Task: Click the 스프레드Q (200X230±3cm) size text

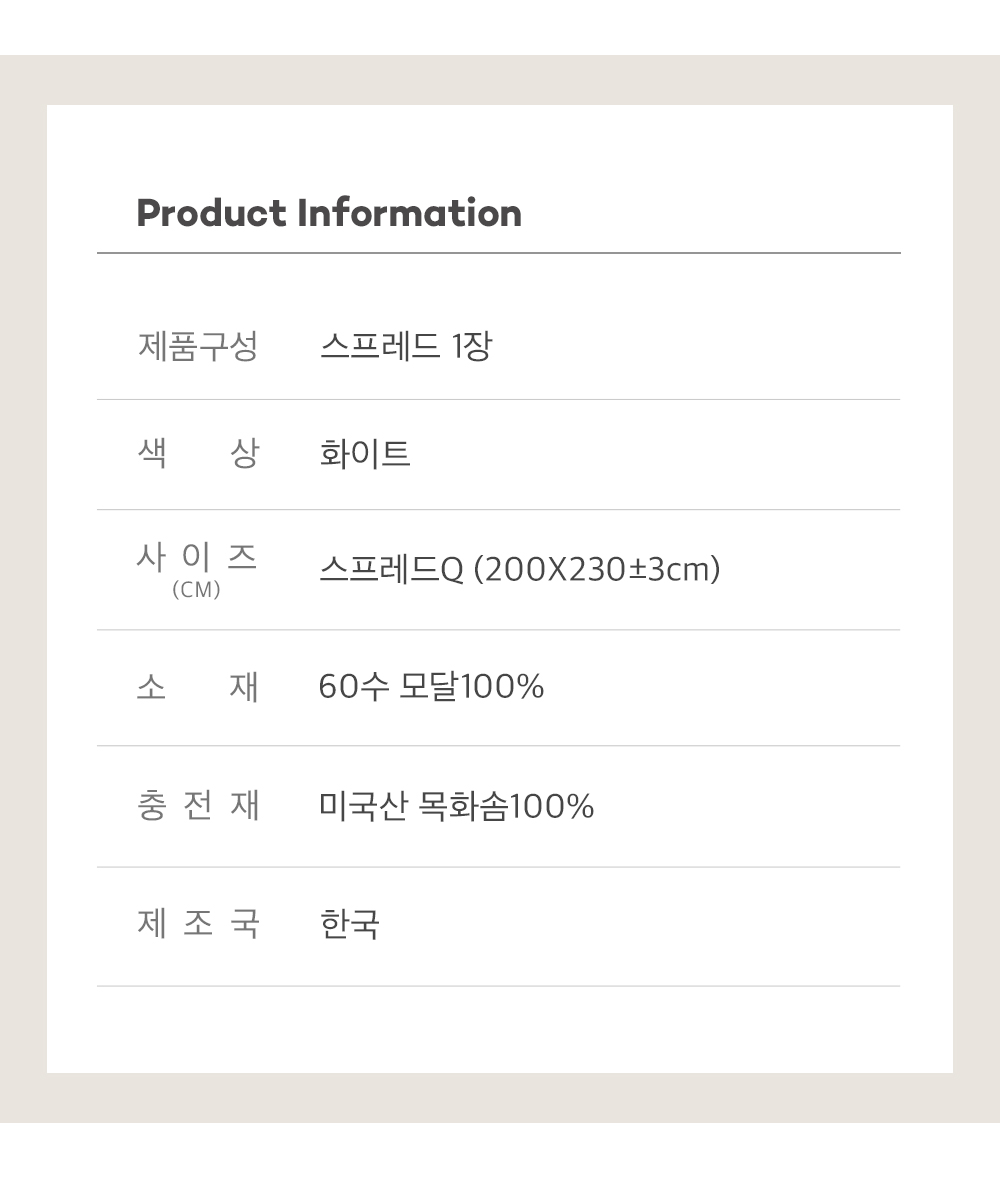Action: [520, 569]
